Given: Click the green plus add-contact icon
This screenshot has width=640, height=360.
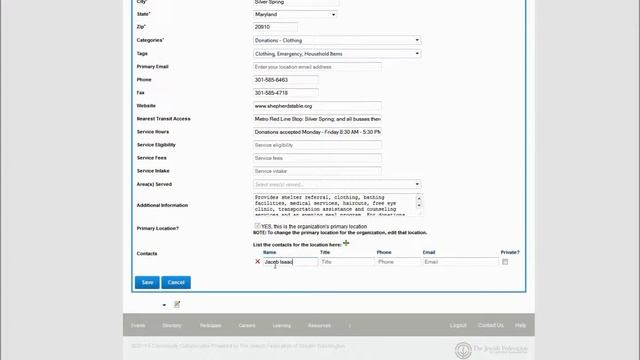Looking at the screenshot, I should pos(346,243).
